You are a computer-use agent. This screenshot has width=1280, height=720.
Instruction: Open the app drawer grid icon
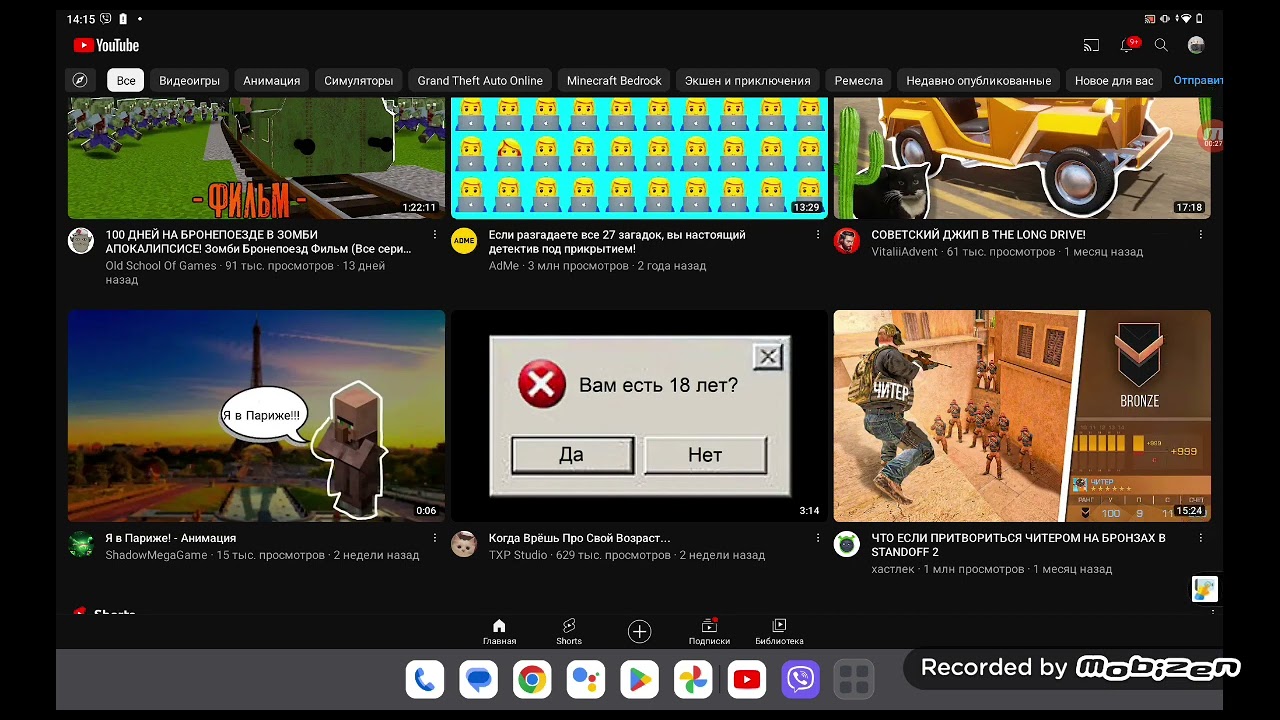854,680
